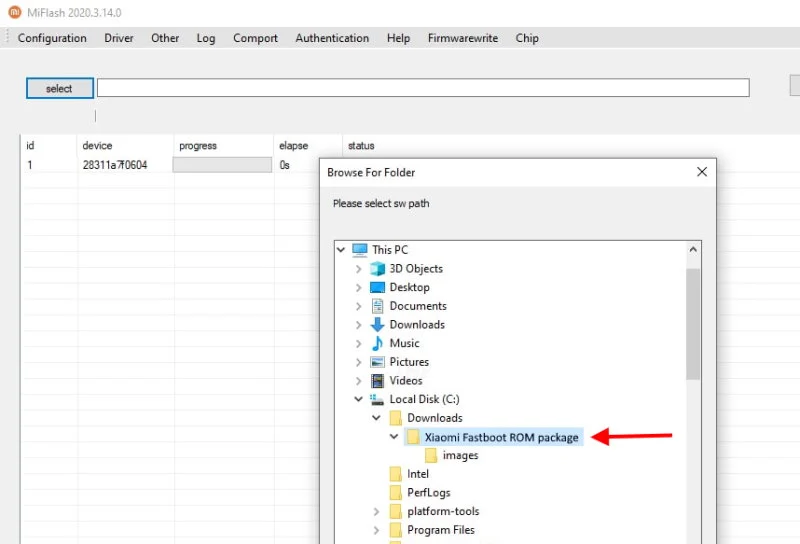800x544 pixels.
Task: Open the Firmwarewrite menu
Action: click(x=463, y=38)
